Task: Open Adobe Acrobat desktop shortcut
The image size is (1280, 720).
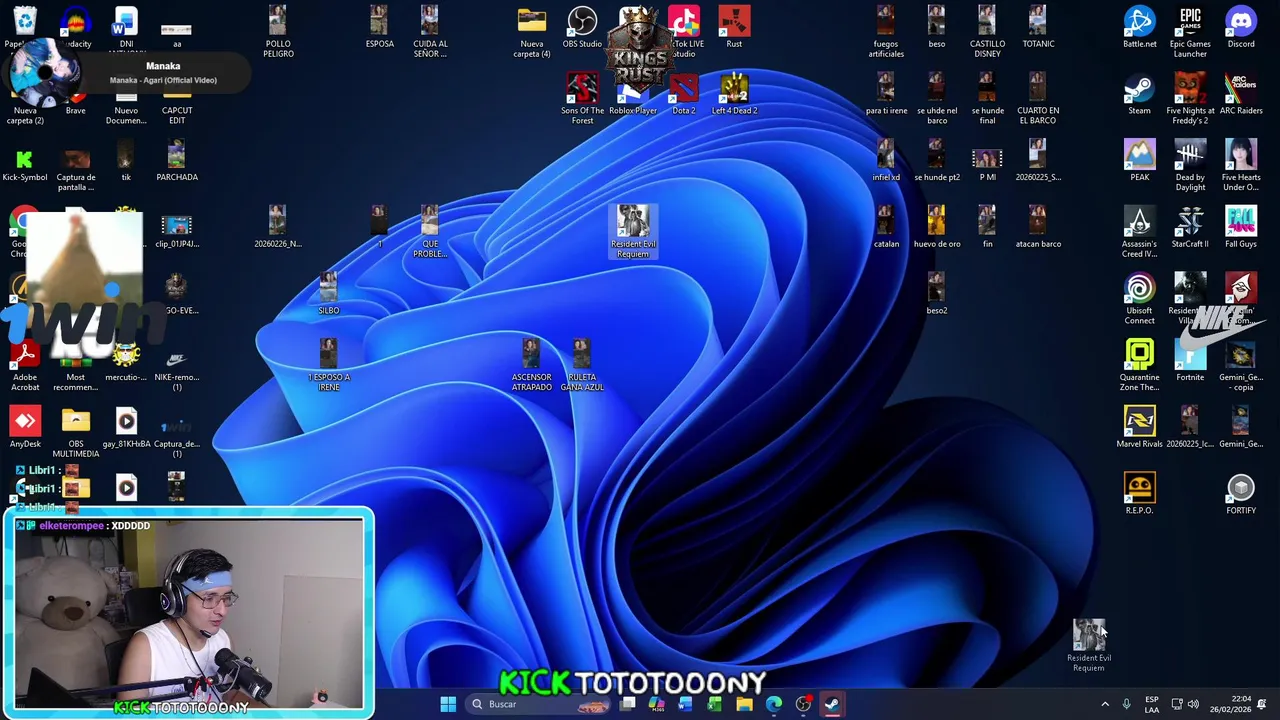Action: click(x=25, y=366)
